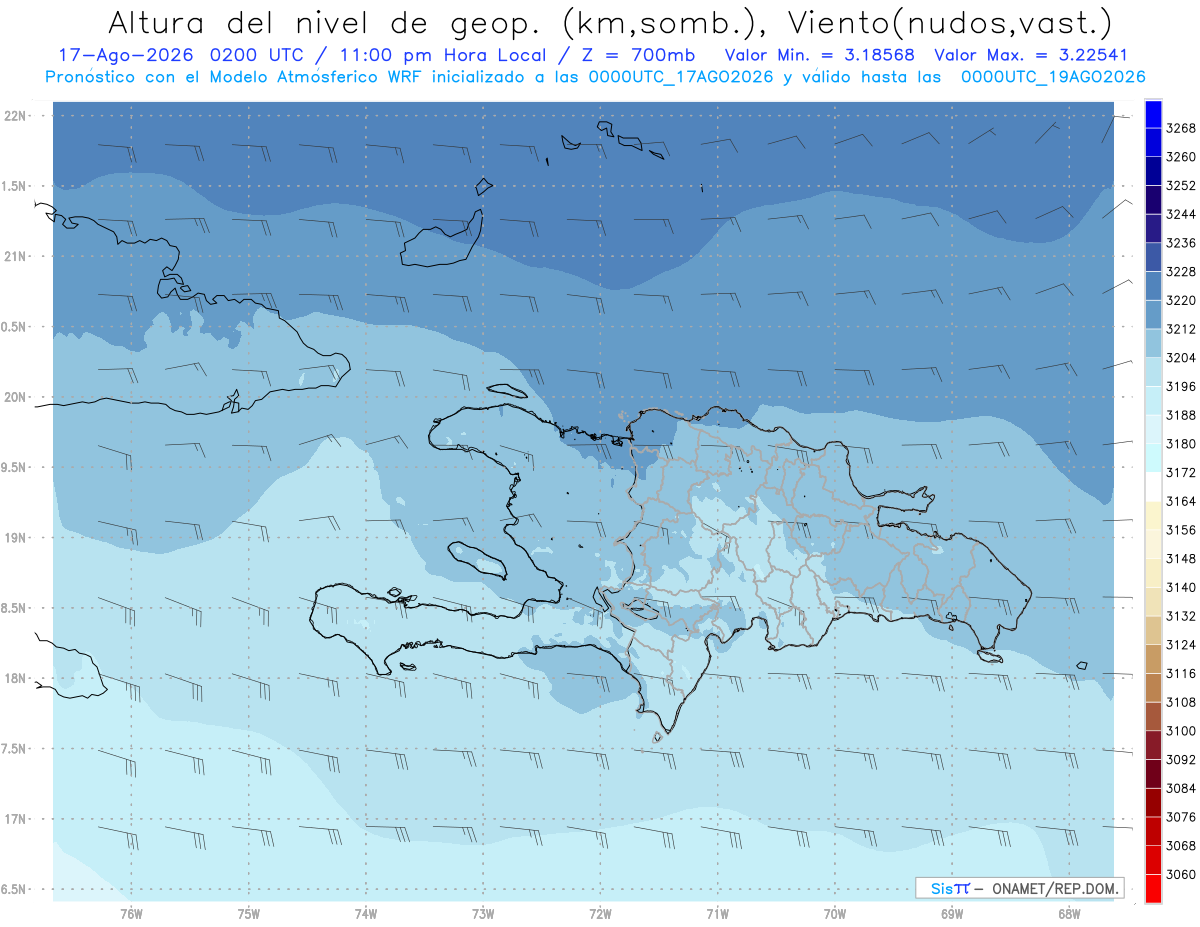The image size is (1200, 927).
Task: Click the 76W longitude label
Action: point(131,913)
